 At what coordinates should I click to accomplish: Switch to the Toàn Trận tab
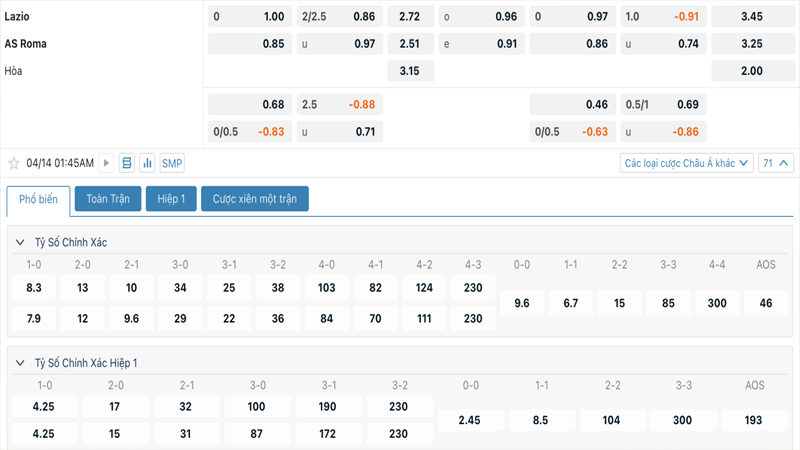click(108, 199)
